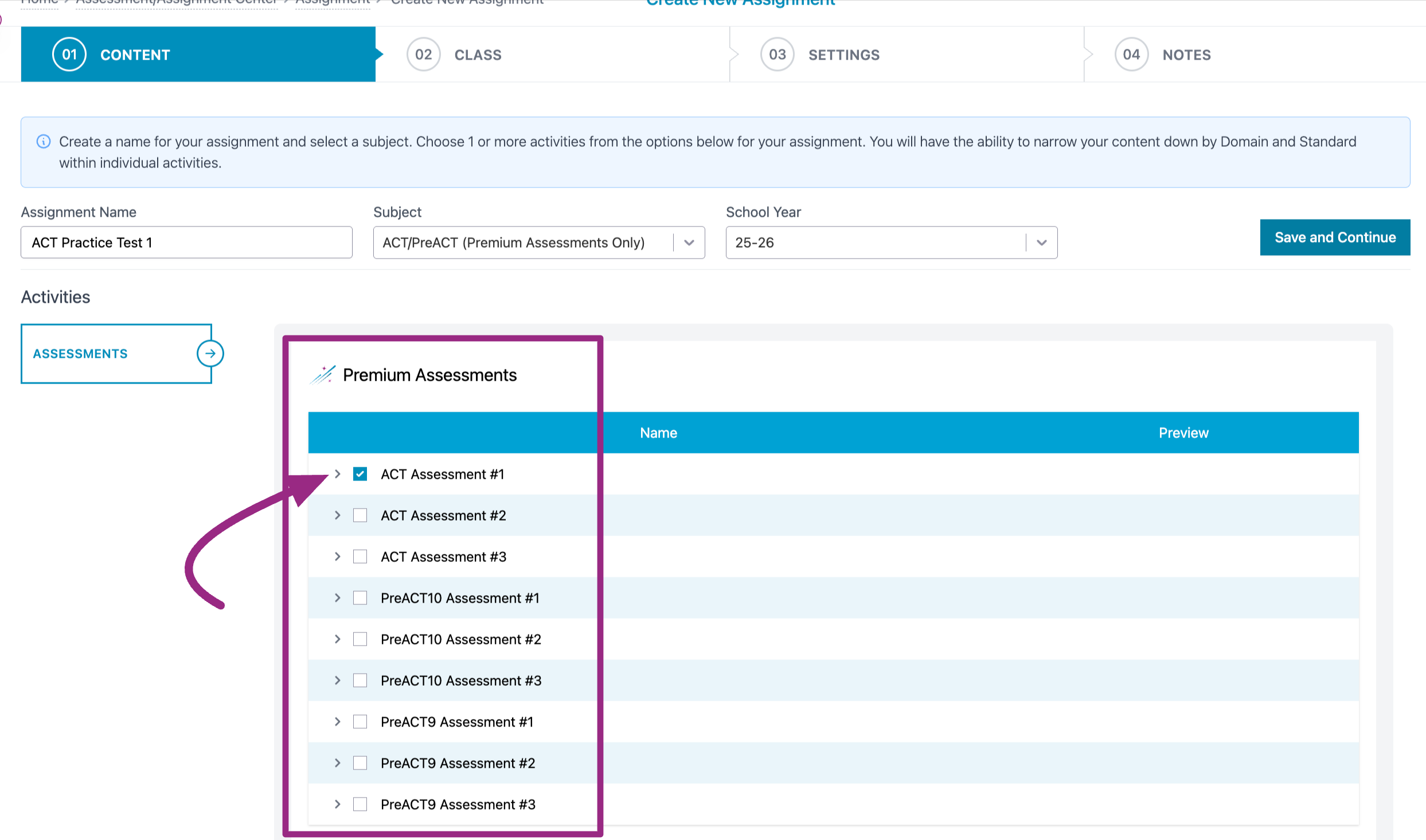Viewport: 1426px width, 840px height.
Task: Click the Activities heading
Action: pos(56,297)
